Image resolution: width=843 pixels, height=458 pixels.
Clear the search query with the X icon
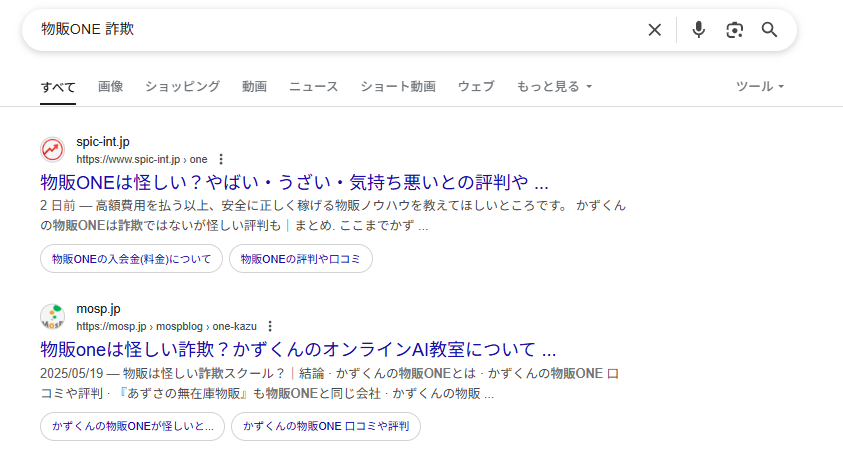pyautogui.click(x=654, y=30)
